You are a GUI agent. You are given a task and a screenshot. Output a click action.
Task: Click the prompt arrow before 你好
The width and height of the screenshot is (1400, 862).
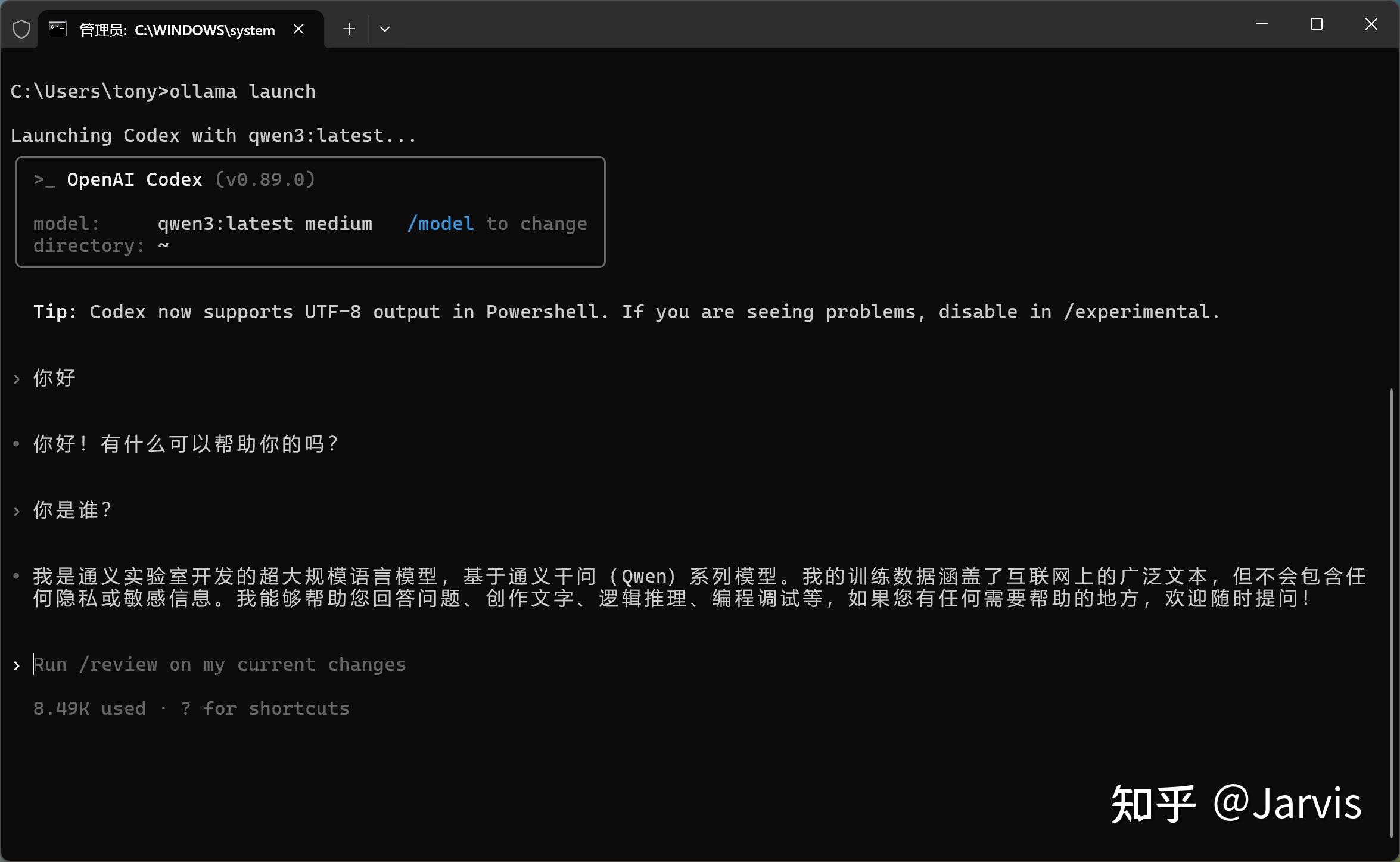(x=16, y=378)
